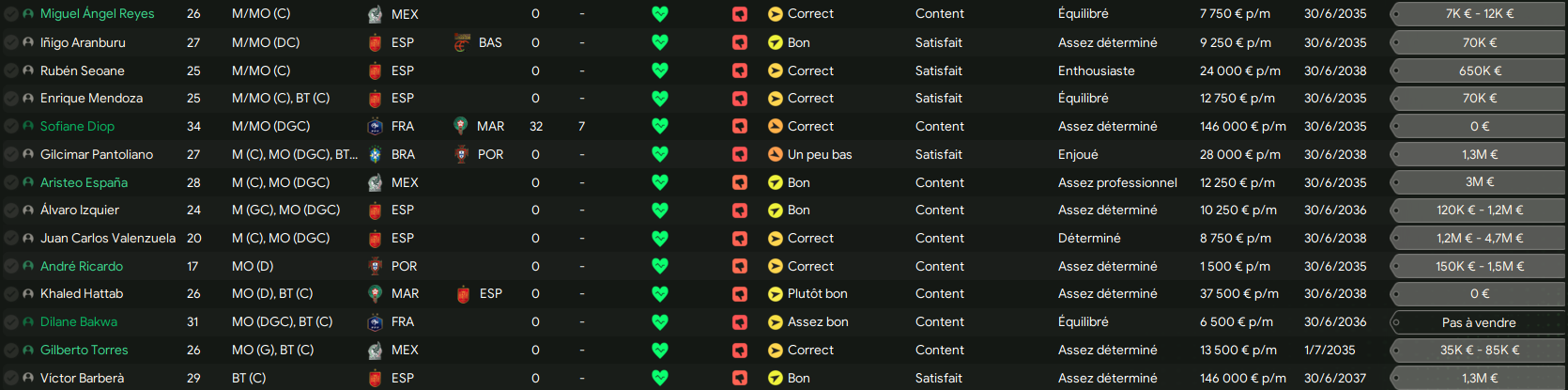Click the red boot icon for Rubén Seoane
1568x390 pixels.
pos(740,70)
